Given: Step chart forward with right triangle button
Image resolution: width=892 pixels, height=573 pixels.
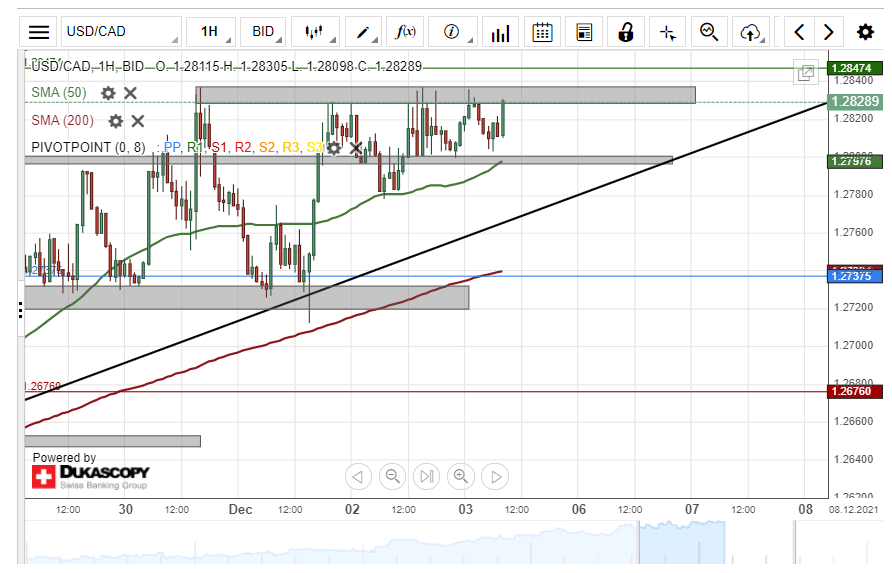Looking at the screenshot, I should (x=495, y=476).
